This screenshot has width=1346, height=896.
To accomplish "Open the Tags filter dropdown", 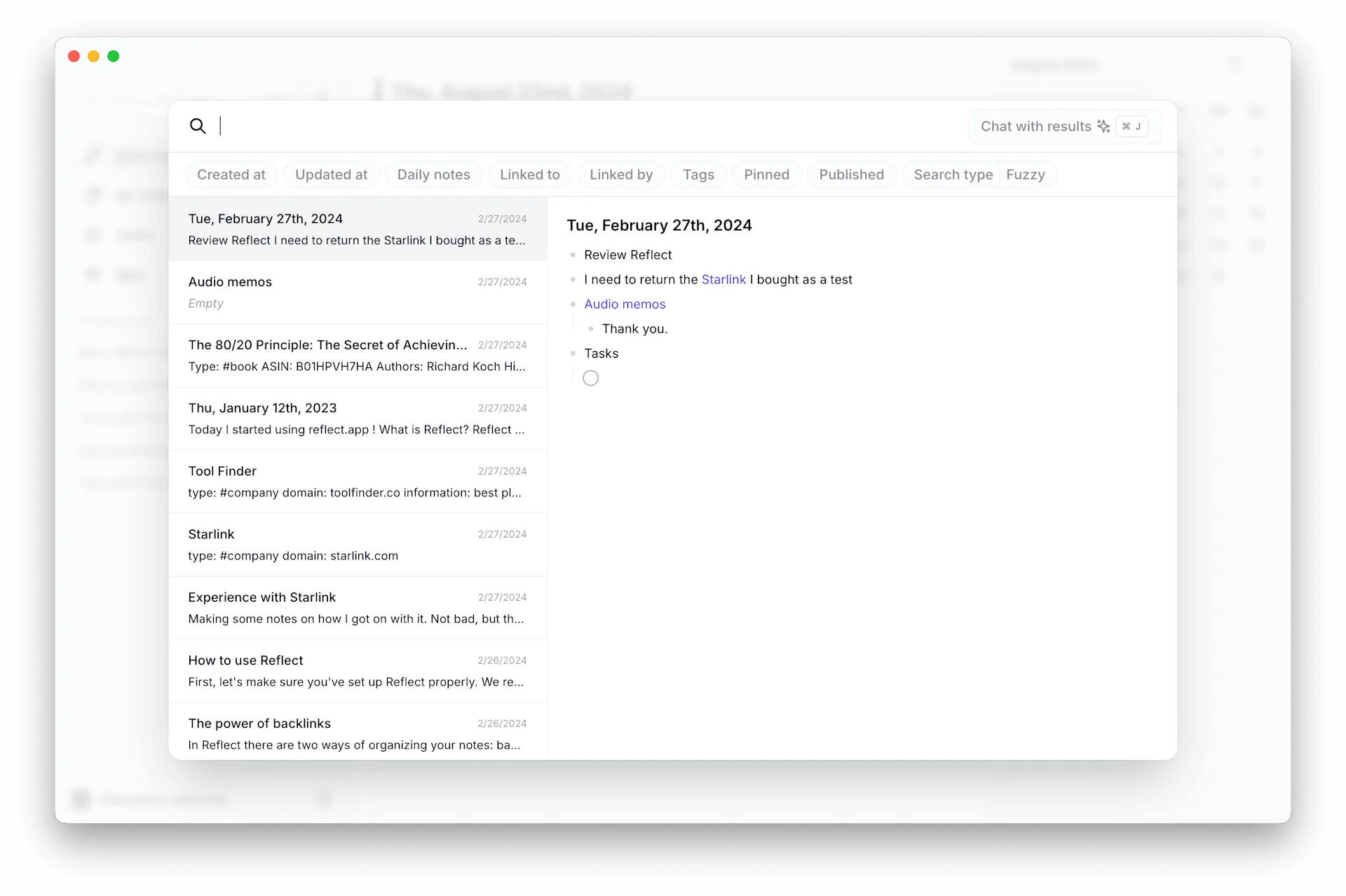I will click(698, 175).
